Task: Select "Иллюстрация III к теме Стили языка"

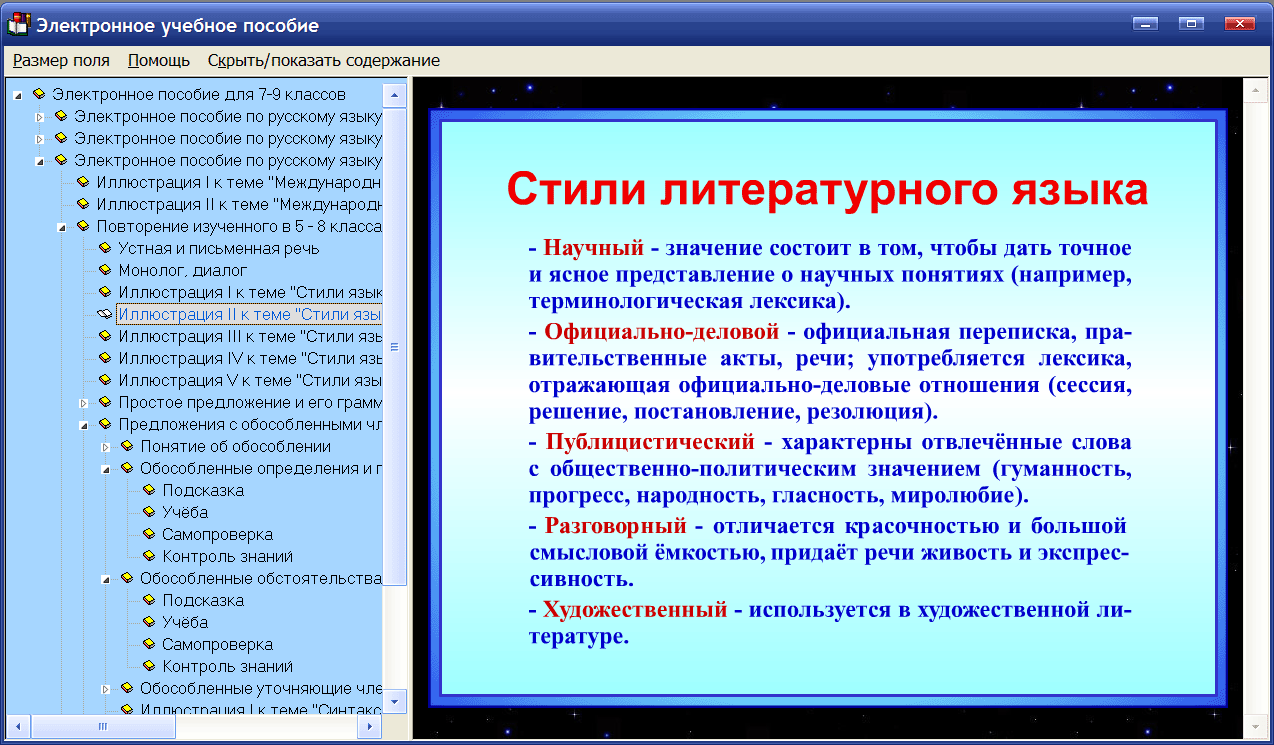Action: coord(230,336)
